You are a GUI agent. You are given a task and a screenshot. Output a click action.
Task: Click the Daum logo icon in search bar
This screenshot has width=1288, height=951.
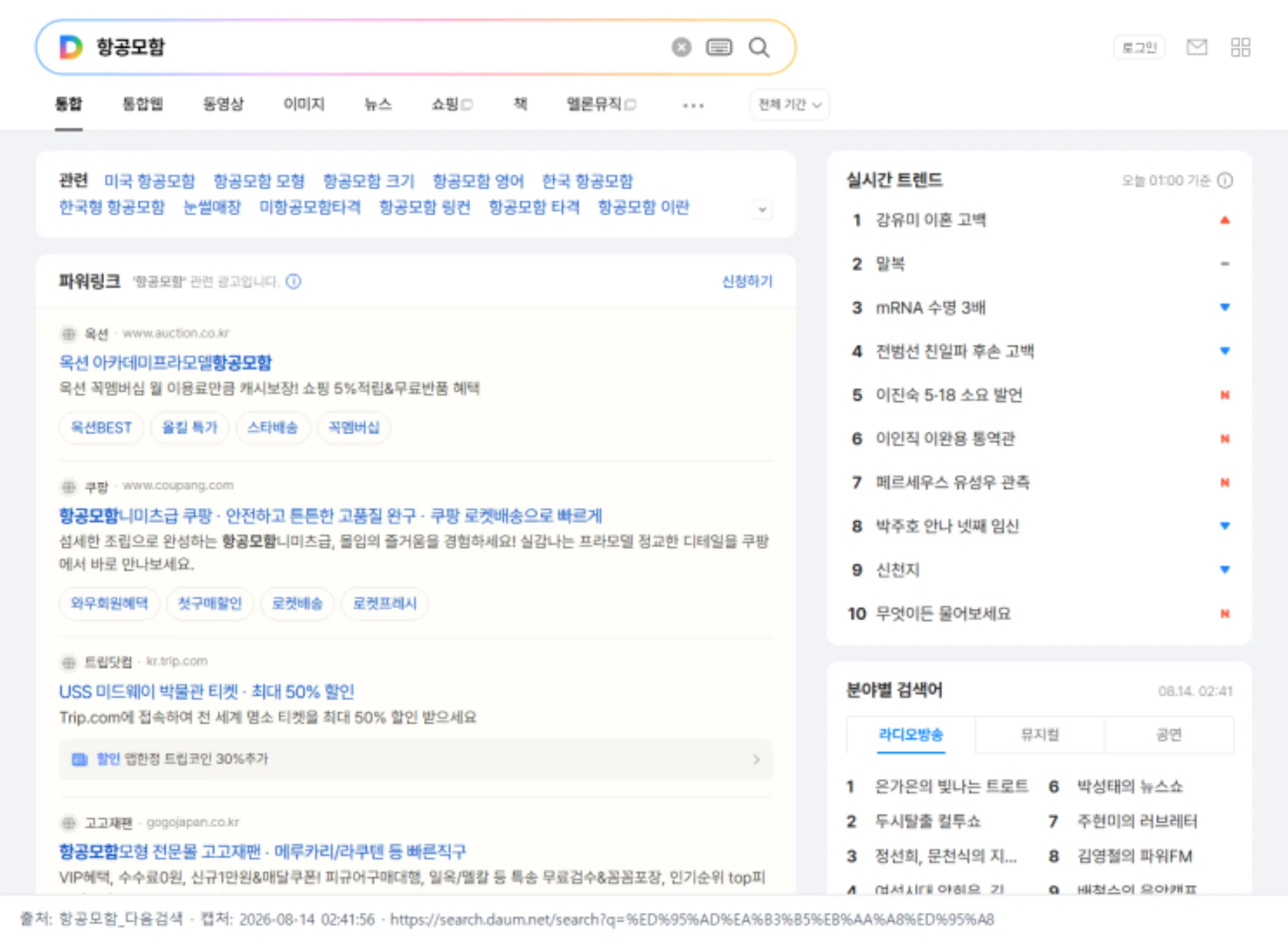70,47
